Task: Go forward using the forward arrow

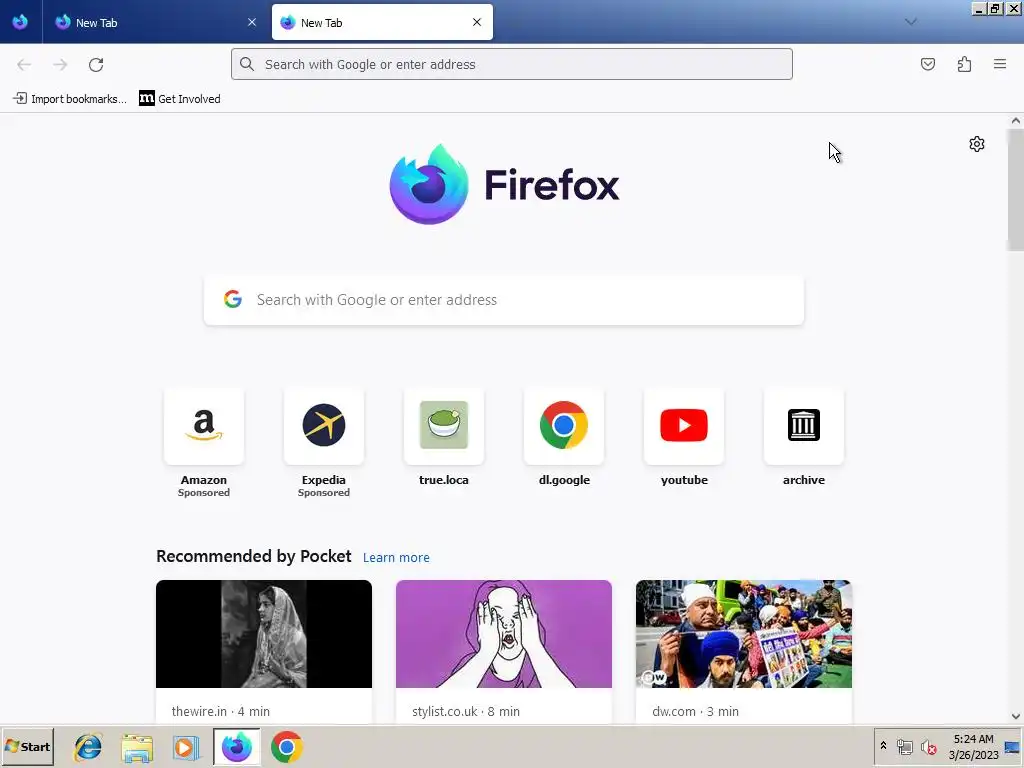Action: point(60,64)
